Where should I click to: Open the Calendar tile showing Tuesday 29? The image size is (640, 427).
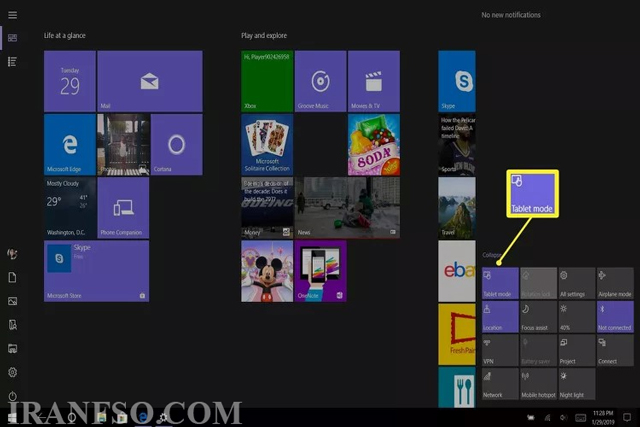pos(70,81)
